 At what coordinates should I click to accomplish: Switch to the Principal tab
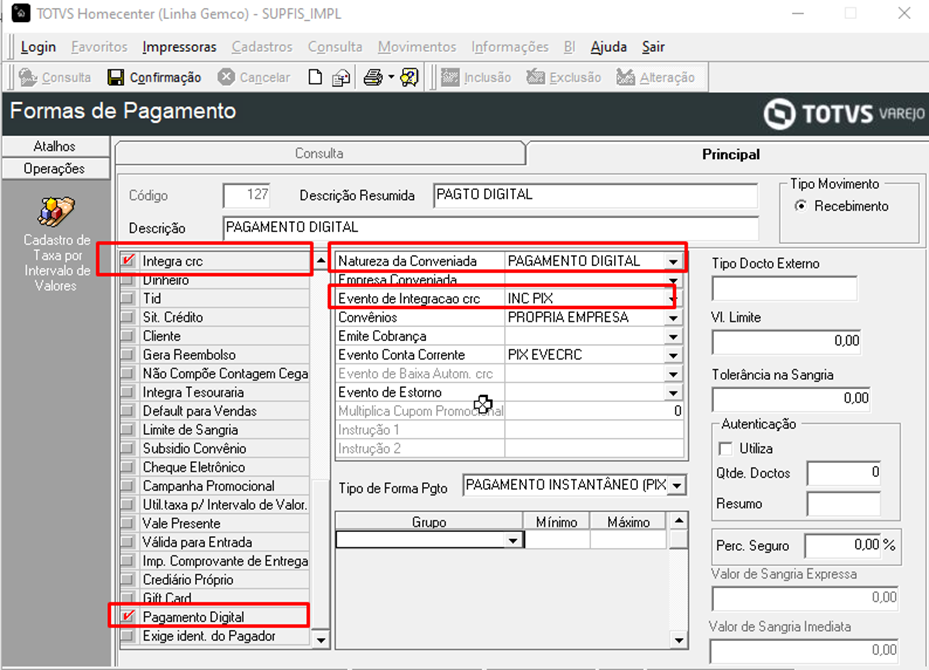[x=731, y=154]
